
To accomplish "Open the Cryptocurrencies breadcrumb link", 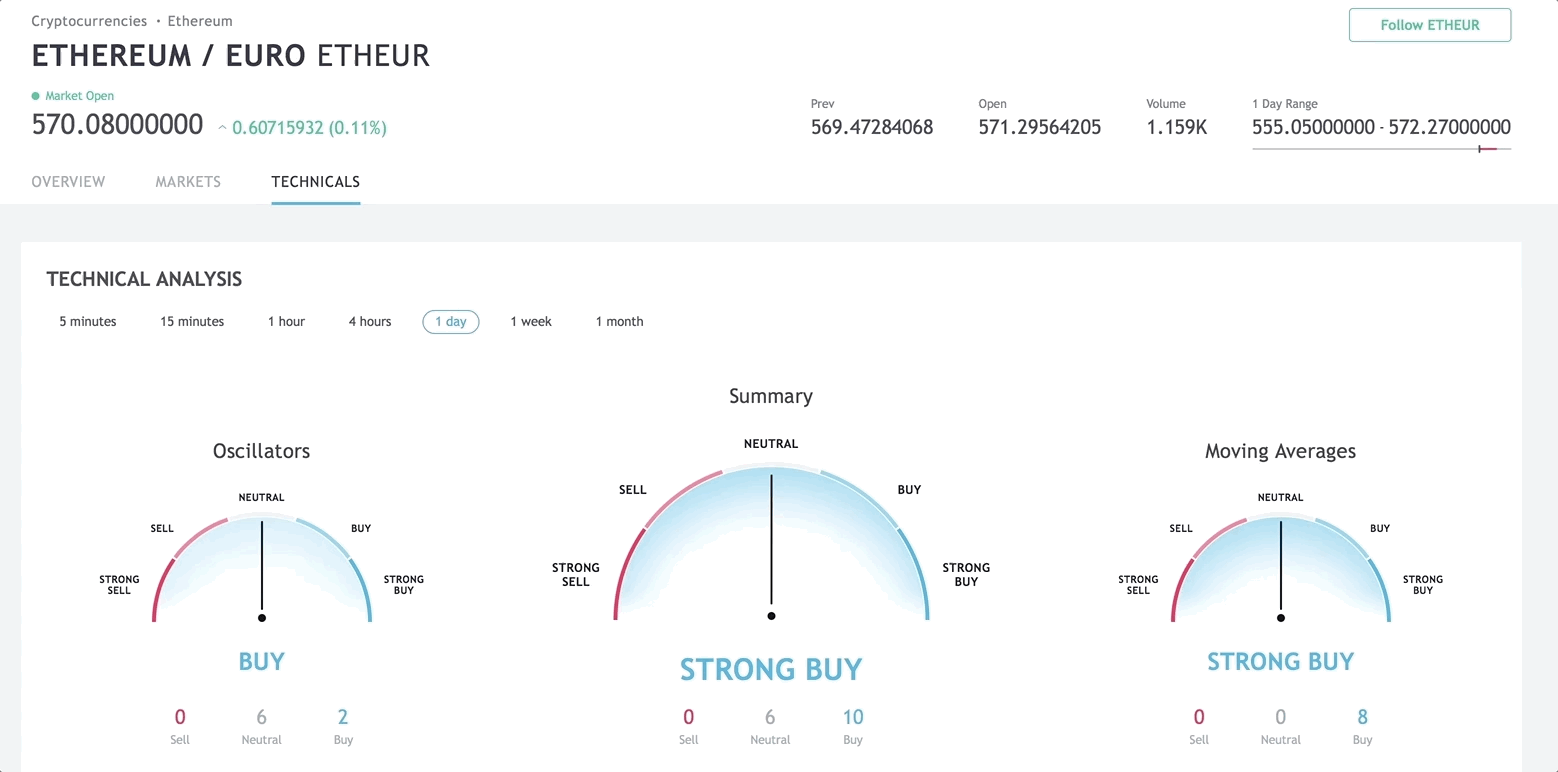I will click(89, 21).
